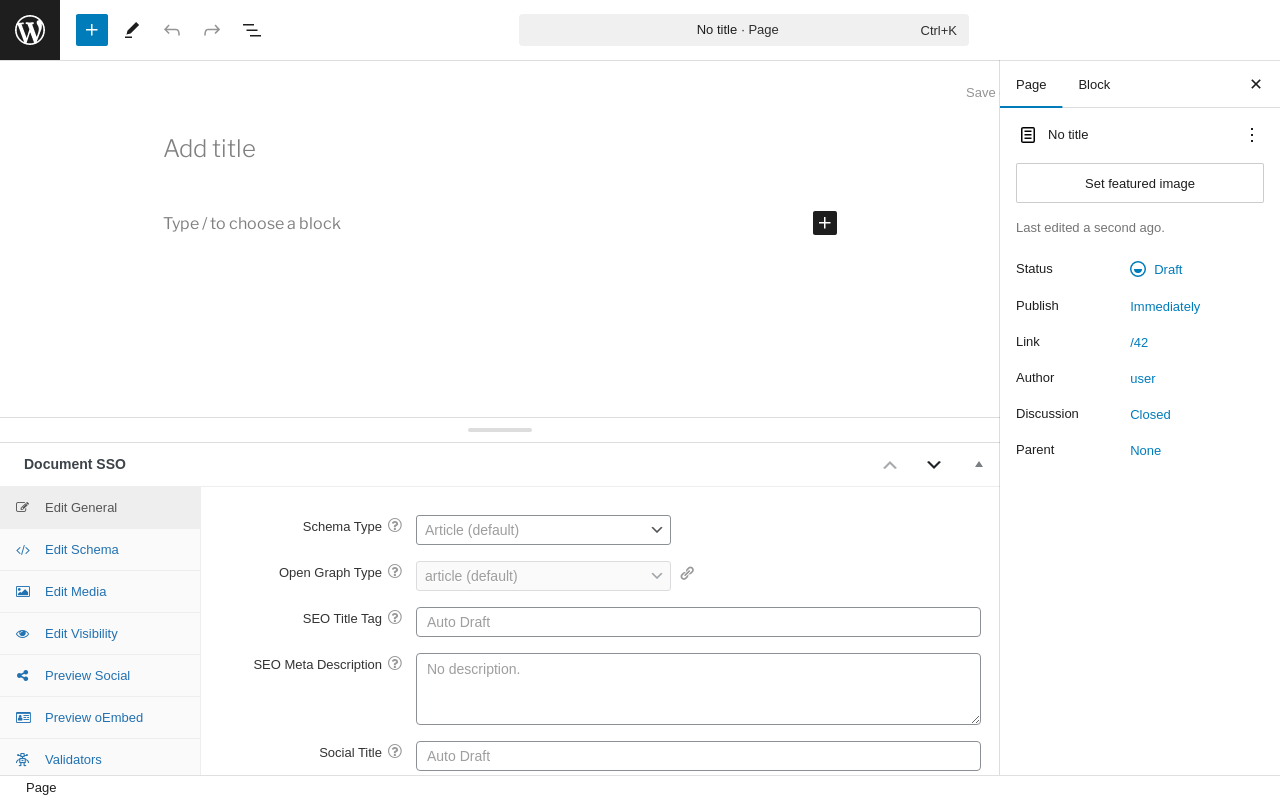
Task: Click the inline add block button
Action: 825,223
